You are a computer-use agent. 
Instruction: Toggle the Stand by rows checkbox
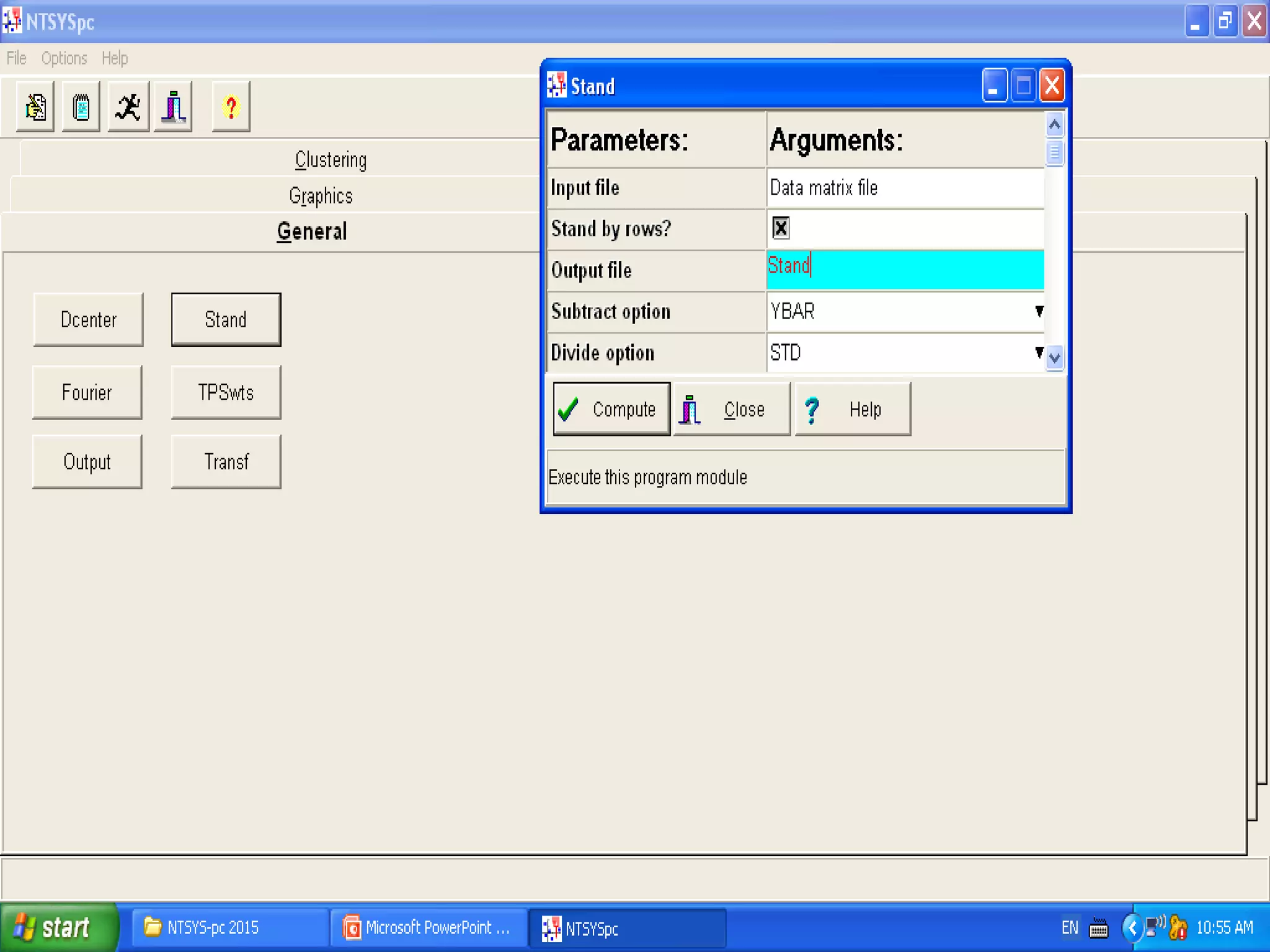pyautogui.click(x=781, y=228)
